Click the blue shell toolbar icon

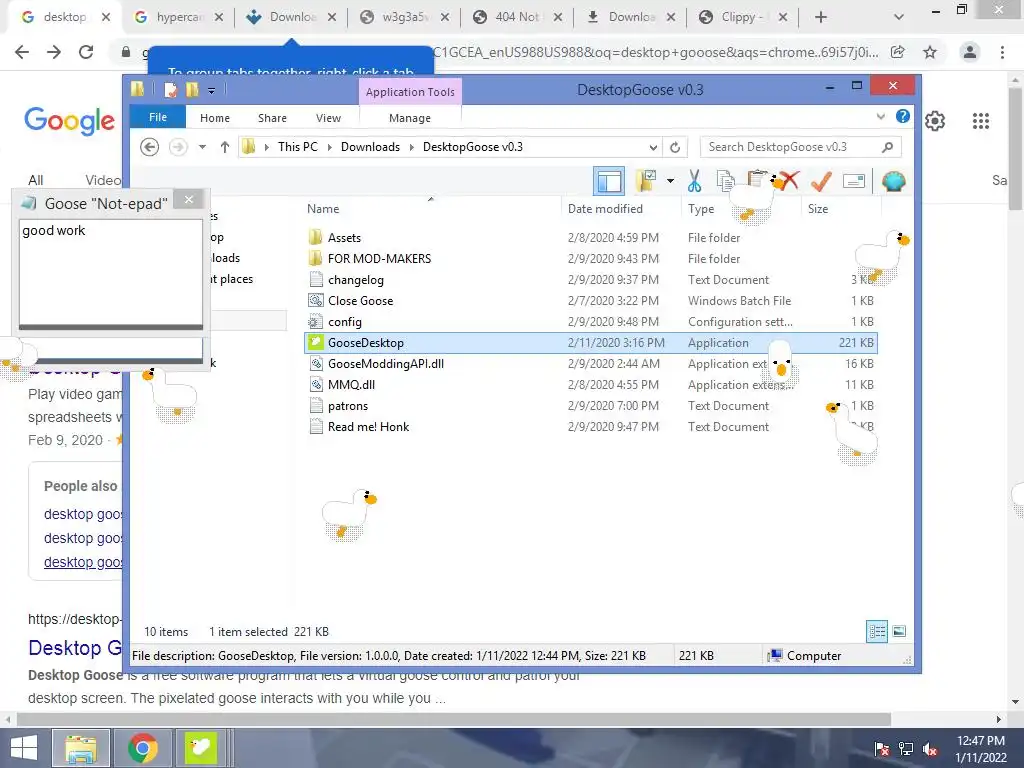click(x=893, y=181)
